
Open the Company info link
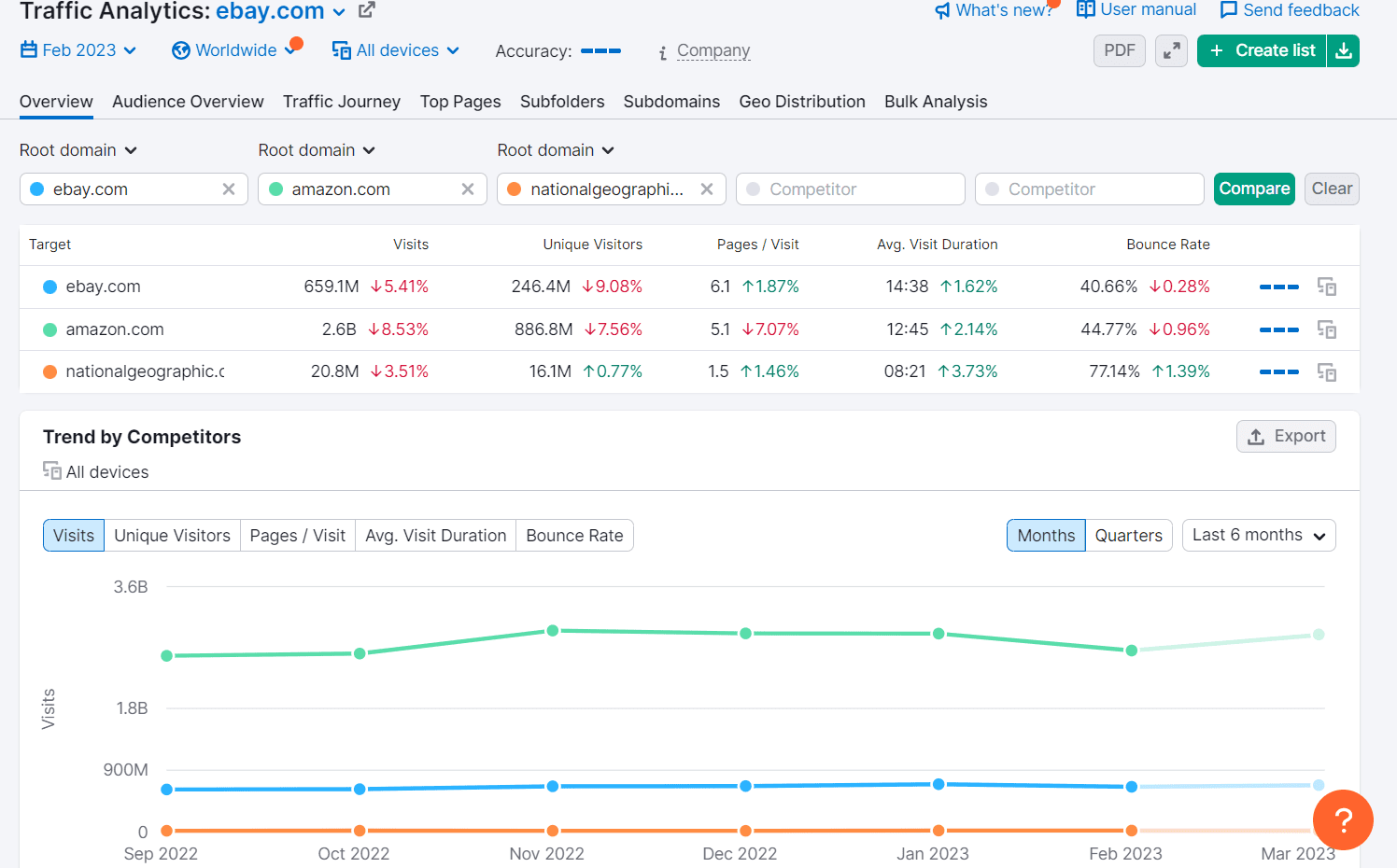click(713, 50)
